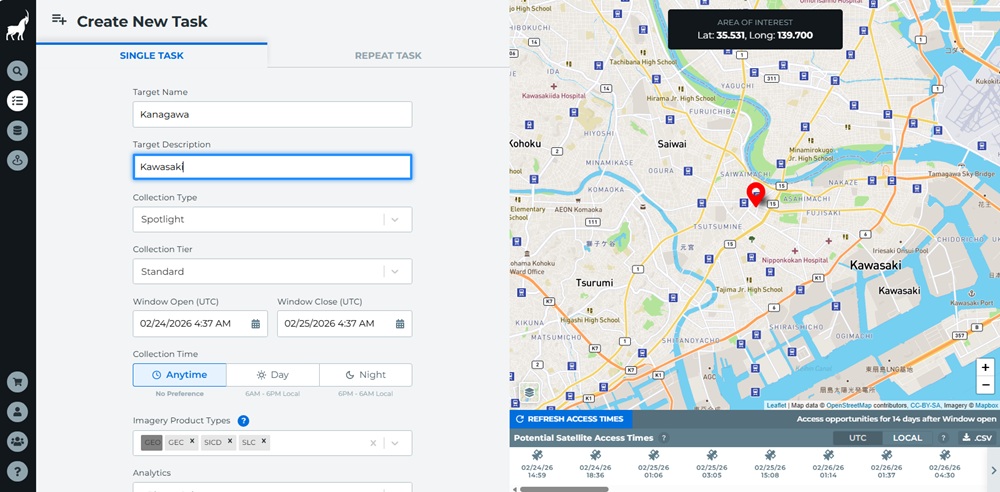Zoom in on the map
Image resolution: width=1000 pixels, height=492 pixels.
click(985, 367)
